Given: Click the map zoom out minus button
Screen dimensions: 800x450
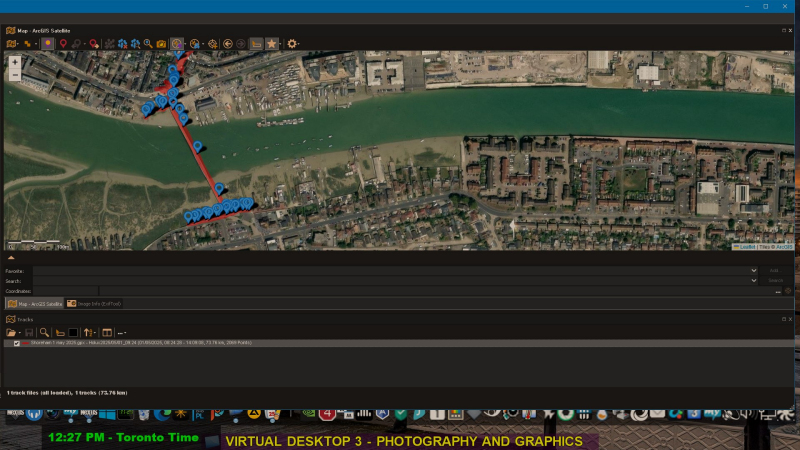Looking at the screenshot, I should [x=15, y=75].
